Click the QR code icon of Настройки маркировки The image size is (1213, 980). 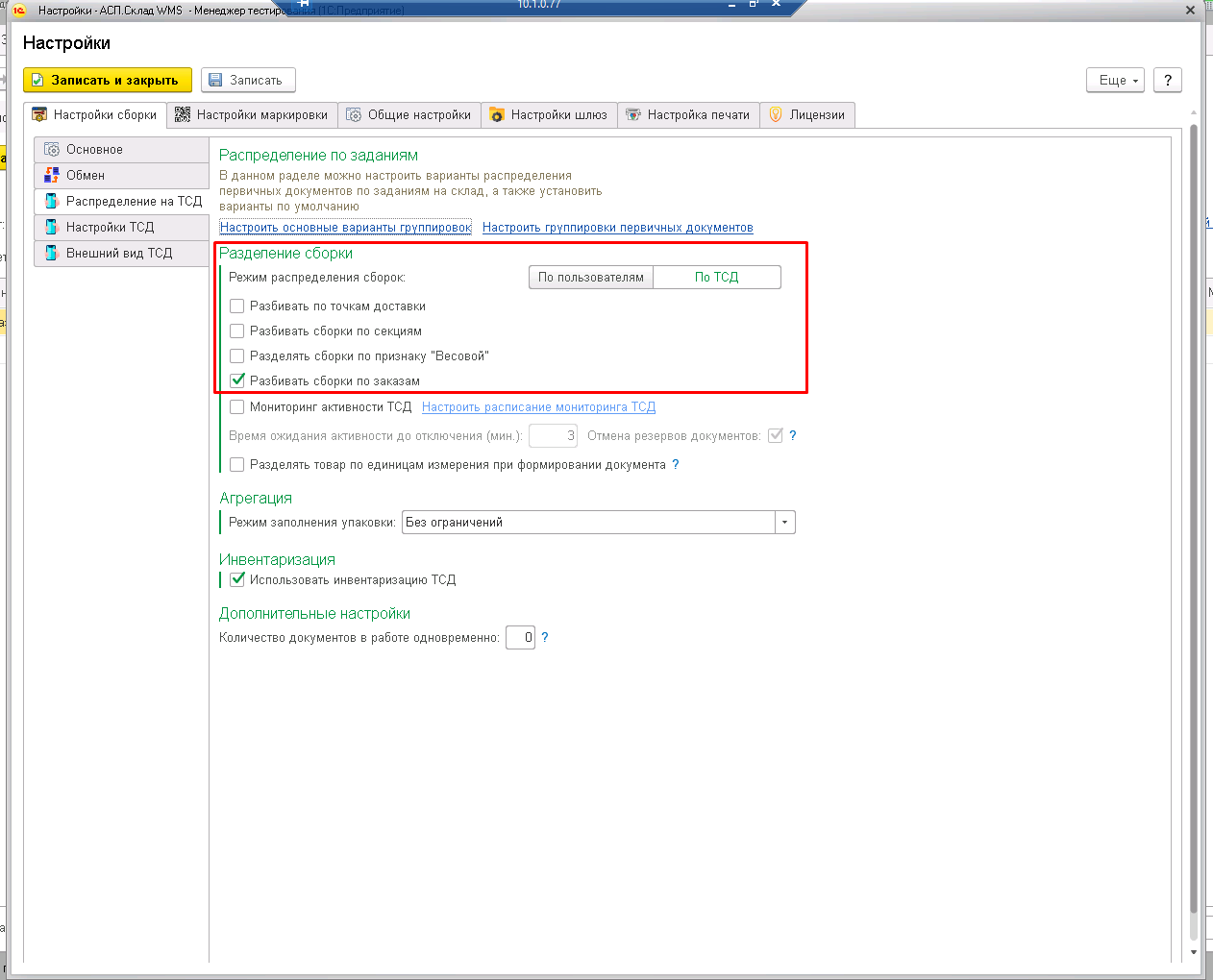[183, 114]
